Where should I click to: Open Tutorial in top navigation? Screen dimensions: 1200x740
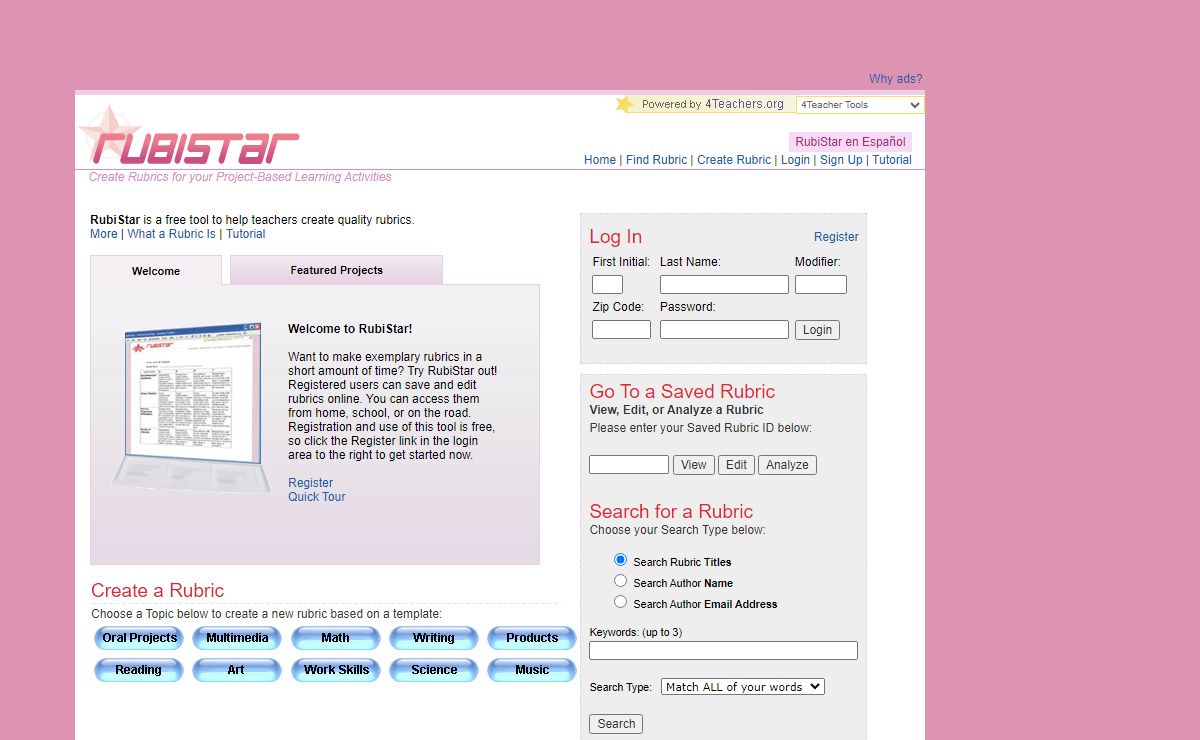[x=892, y=160]
